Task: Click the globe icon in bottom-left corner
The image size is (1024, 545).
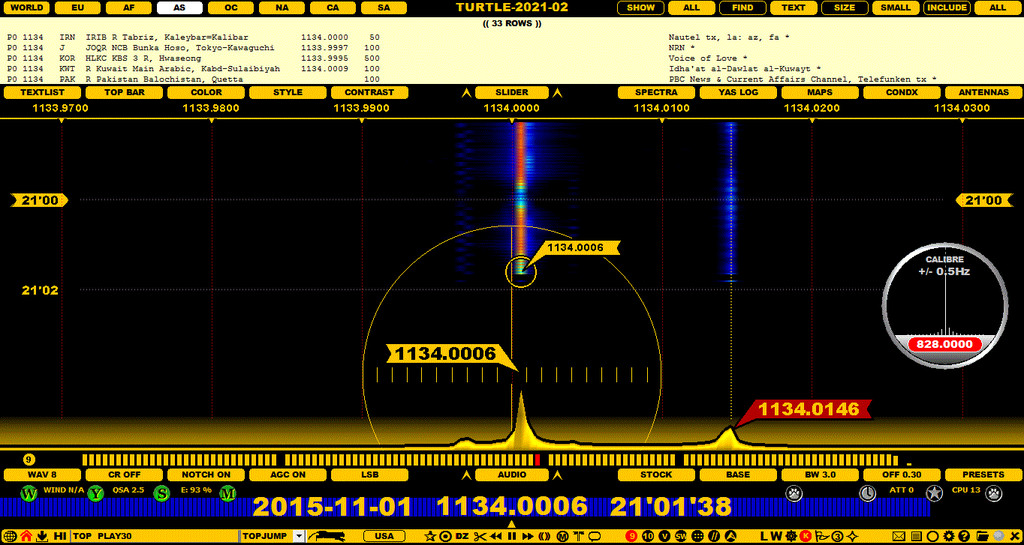Action: (x=9, y=536)
